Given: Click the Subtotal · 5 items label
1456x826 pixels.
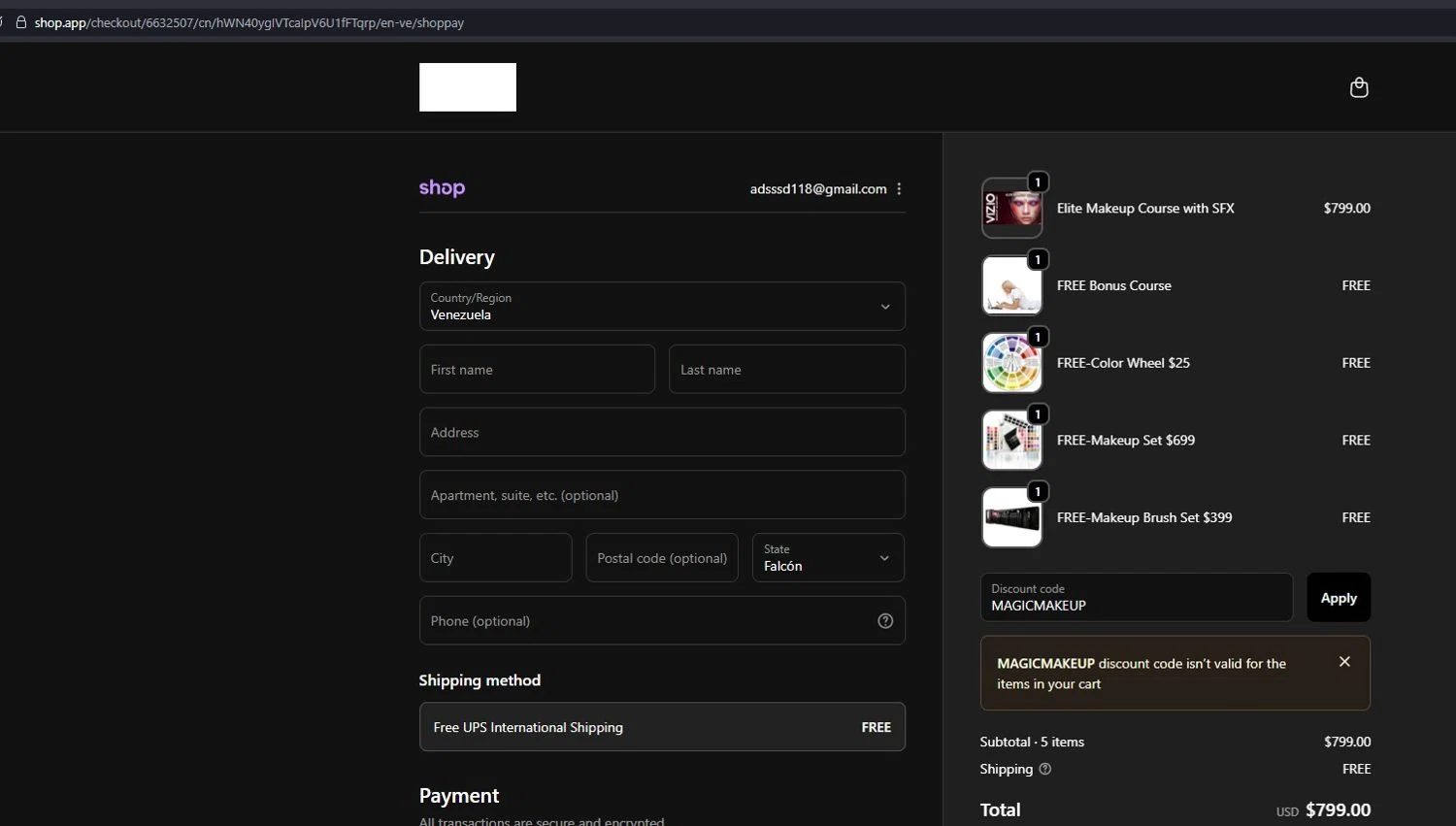Looking at the screenshot, I should tap(1032, 742).
